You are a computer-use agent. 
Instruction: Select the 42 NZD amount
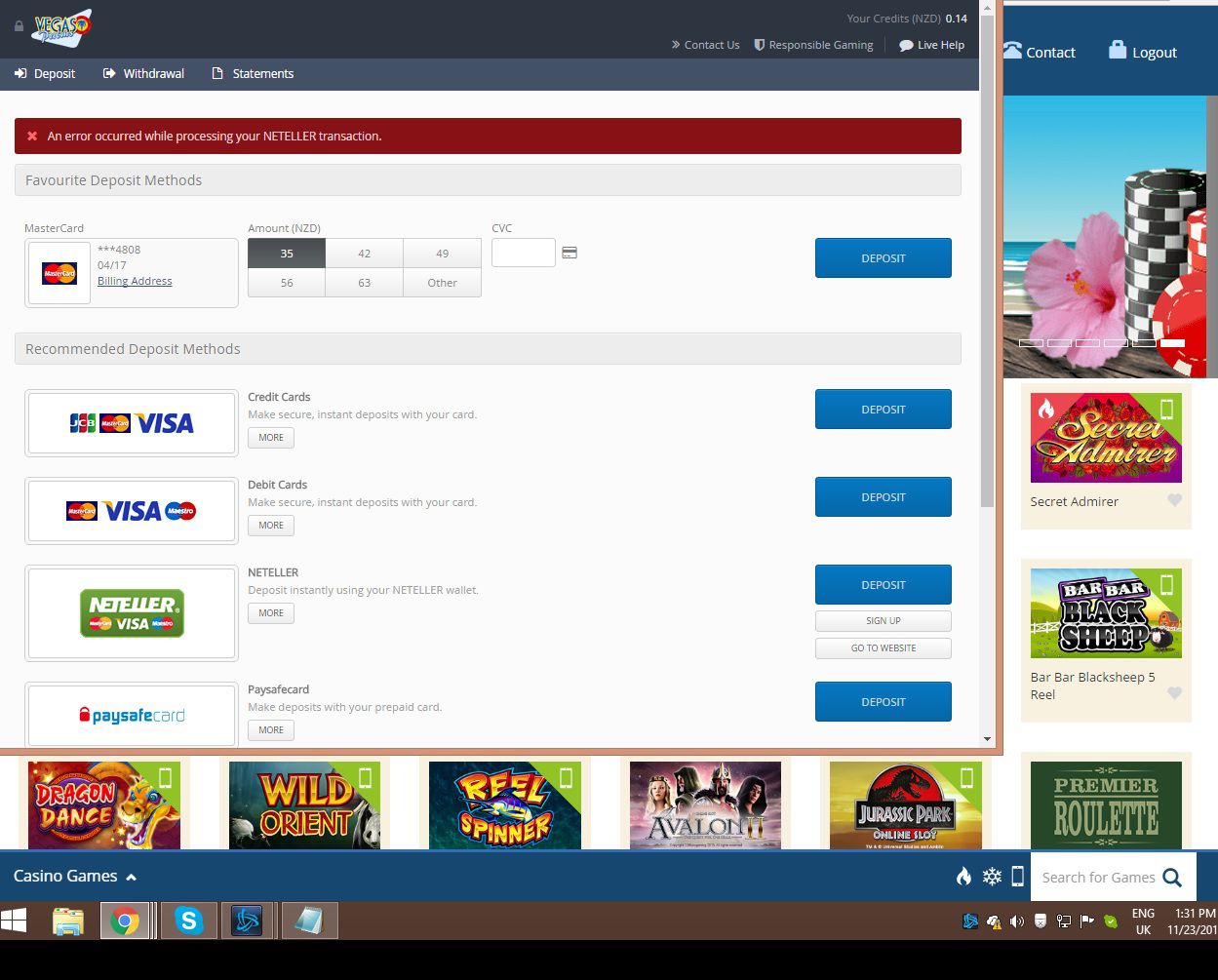click(x=364, y=254)
